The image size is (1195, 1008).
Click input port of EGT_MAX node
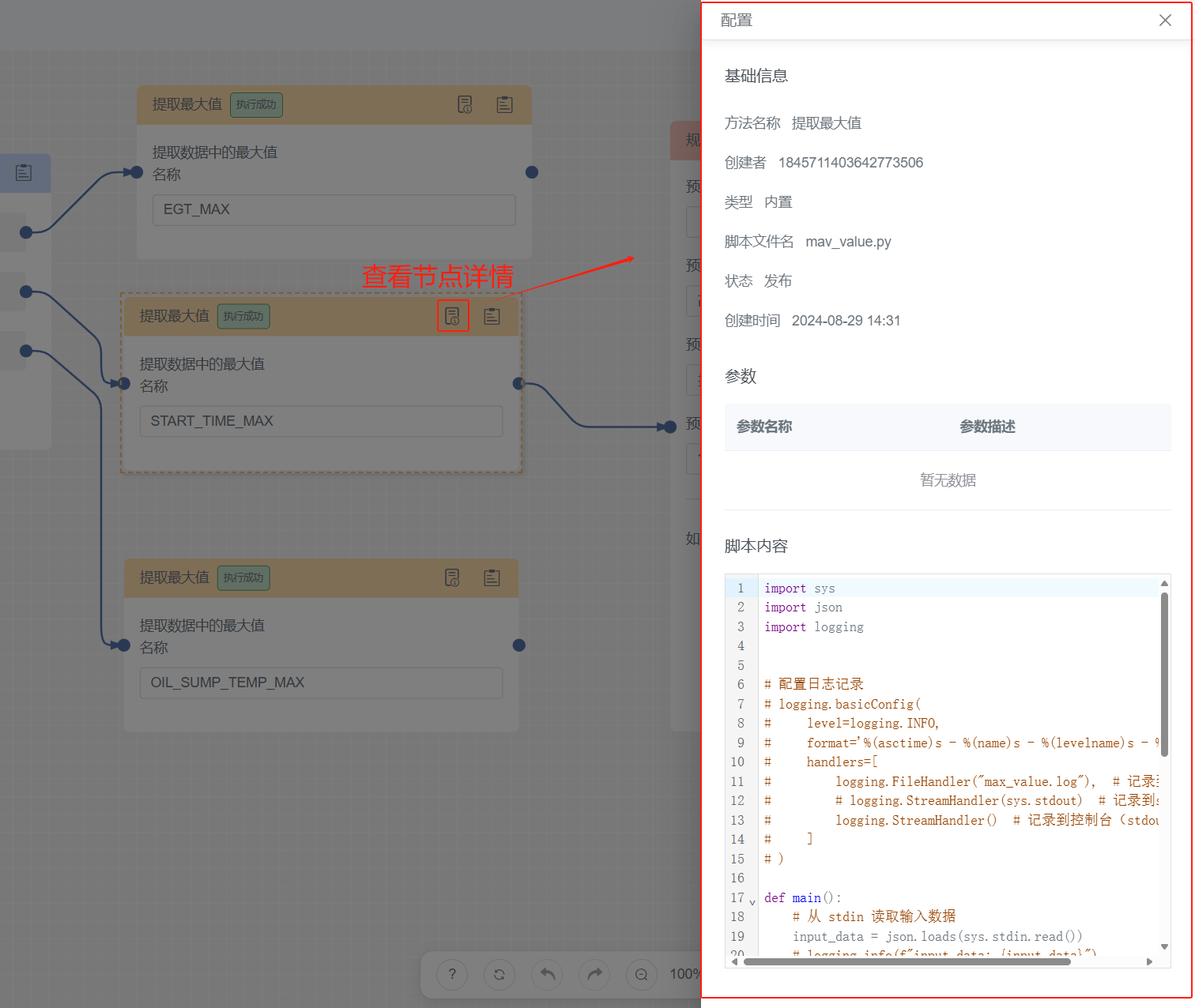137,172
